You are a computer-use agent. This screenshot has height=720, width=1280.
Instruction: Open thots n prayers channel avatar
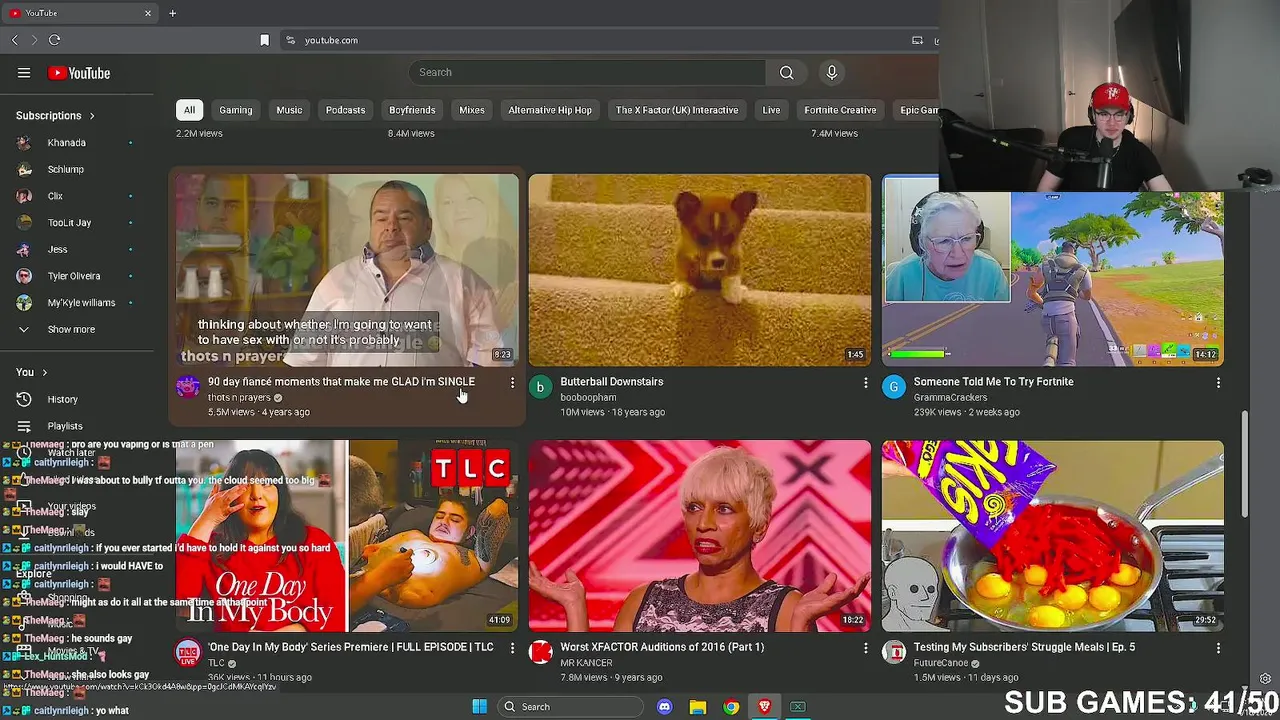(188, 387)
